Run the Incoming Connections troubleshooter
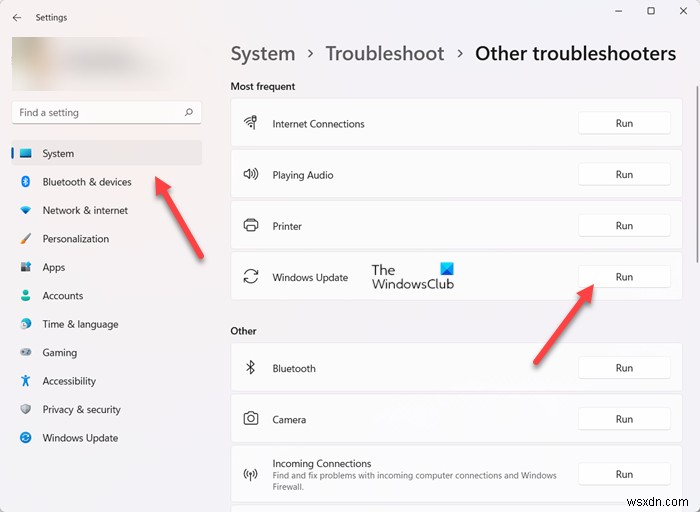Image resolution: width=700 pixels, height=512 pixels. tap(624, 474)
